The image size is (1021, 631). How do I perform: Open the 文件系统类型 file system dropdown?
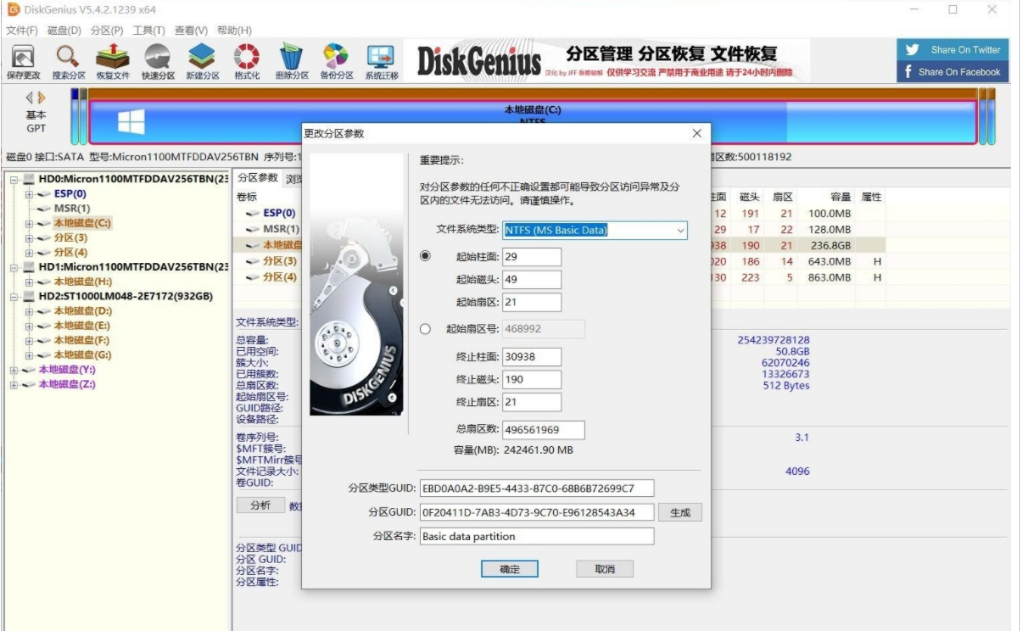click(x=679, y=230)
